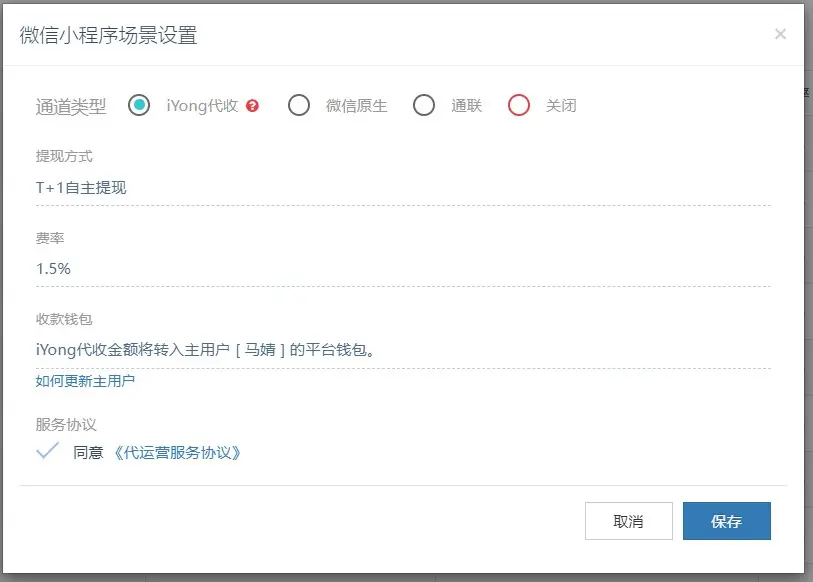Choose the 微信原生 channel type option

(299, 105)
